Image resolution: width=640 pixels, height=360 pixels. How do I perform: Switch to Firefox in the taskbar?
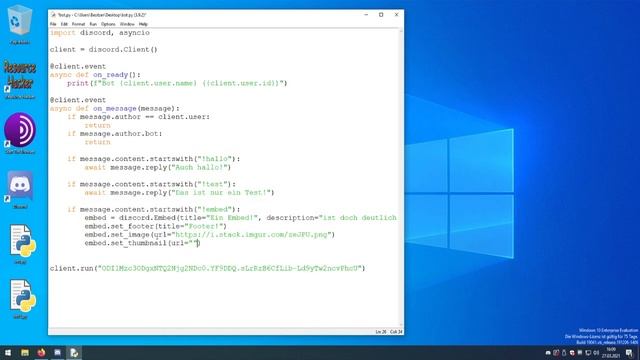[41, 353]
